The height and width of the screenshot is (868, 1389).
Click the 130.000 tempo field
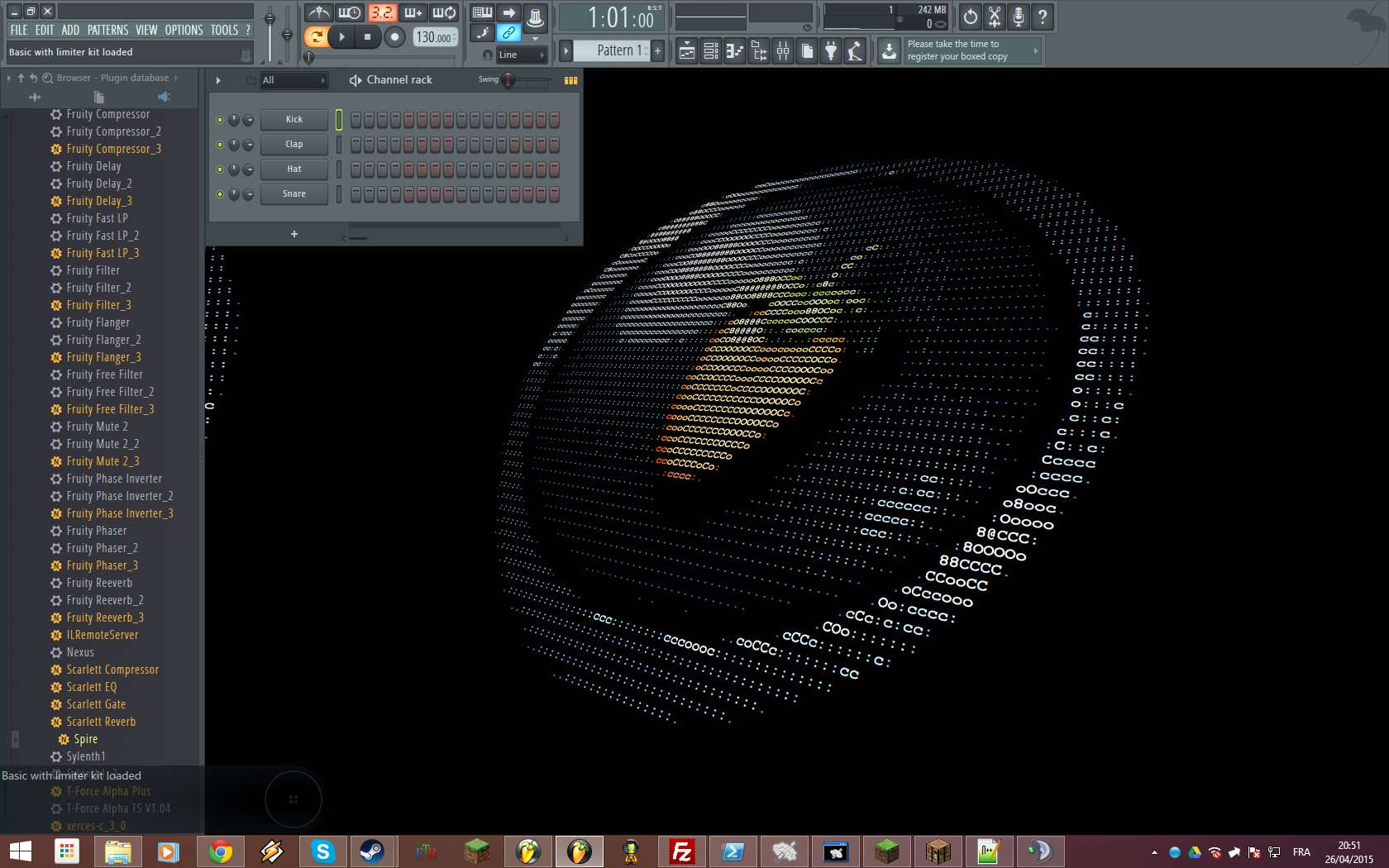(x=435, y=37)
